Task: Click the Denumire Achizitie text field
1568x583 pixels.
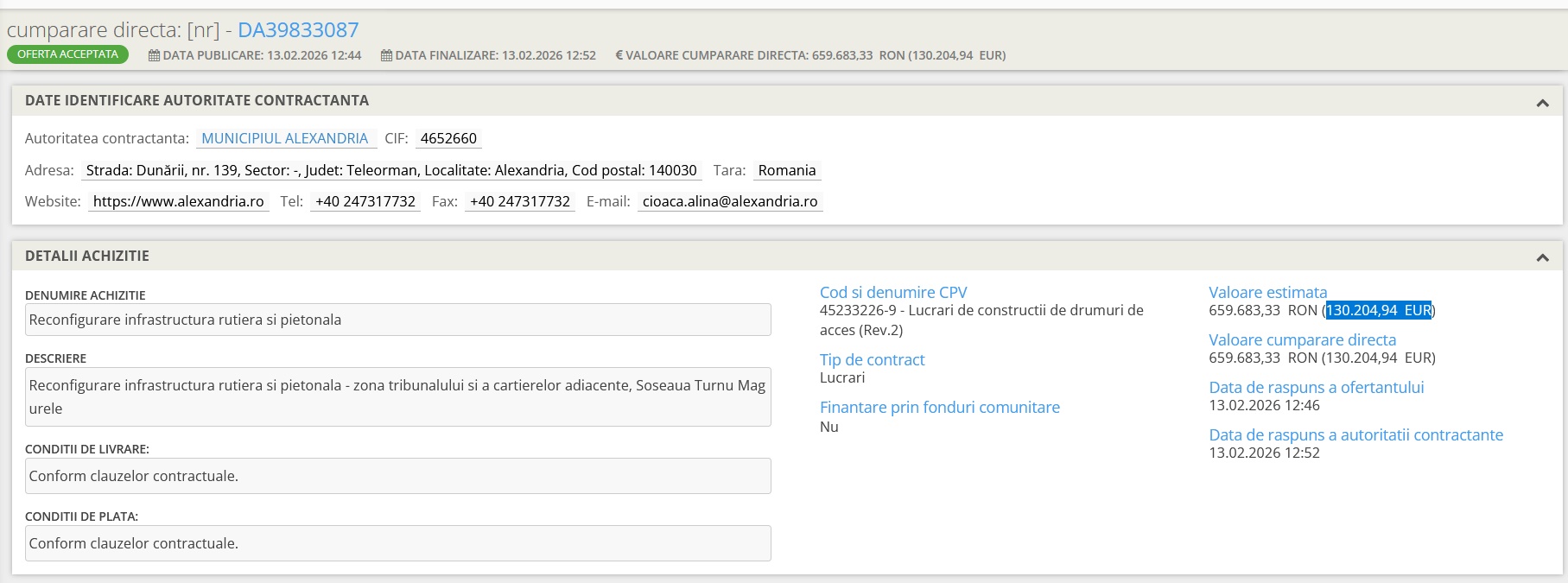Action: [398, 320]
